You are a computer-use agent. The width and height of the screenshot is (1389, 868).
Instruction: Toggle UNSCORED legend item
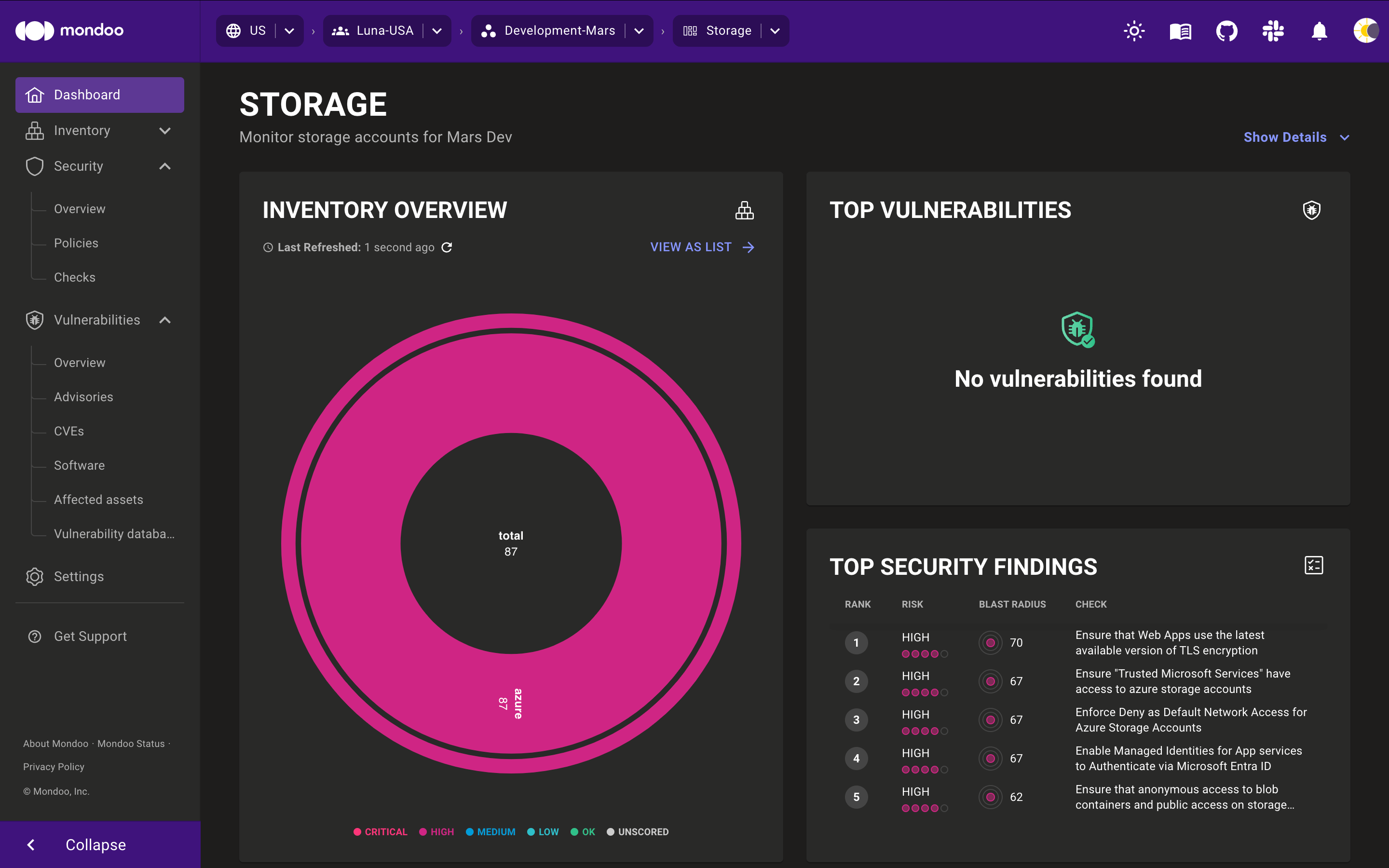tap(637, 832)
